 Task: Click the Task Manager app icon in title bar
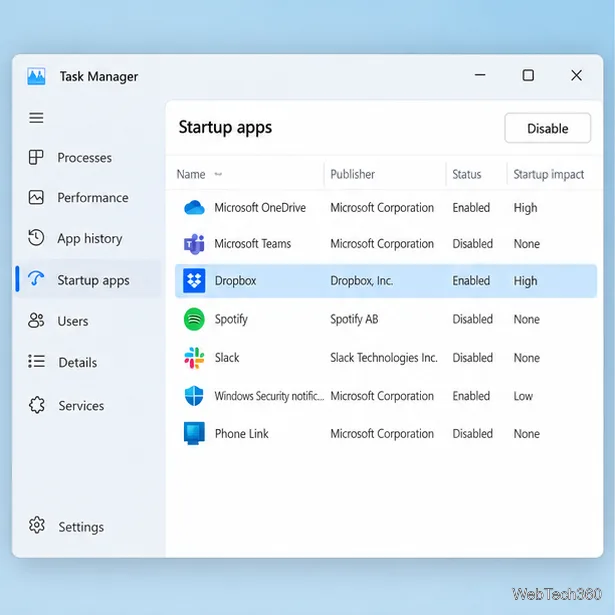click(36, 76)
